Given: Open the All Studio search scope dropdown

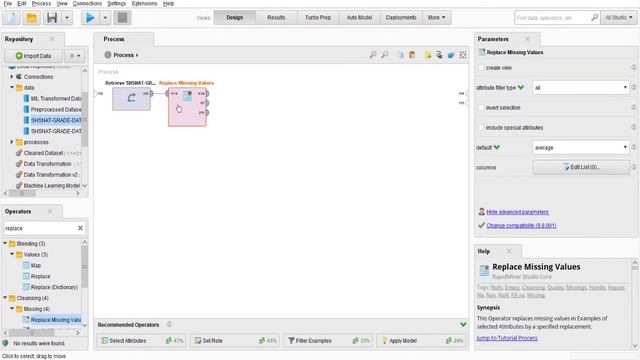Looking at the screenshot, I should pos(618,18).
